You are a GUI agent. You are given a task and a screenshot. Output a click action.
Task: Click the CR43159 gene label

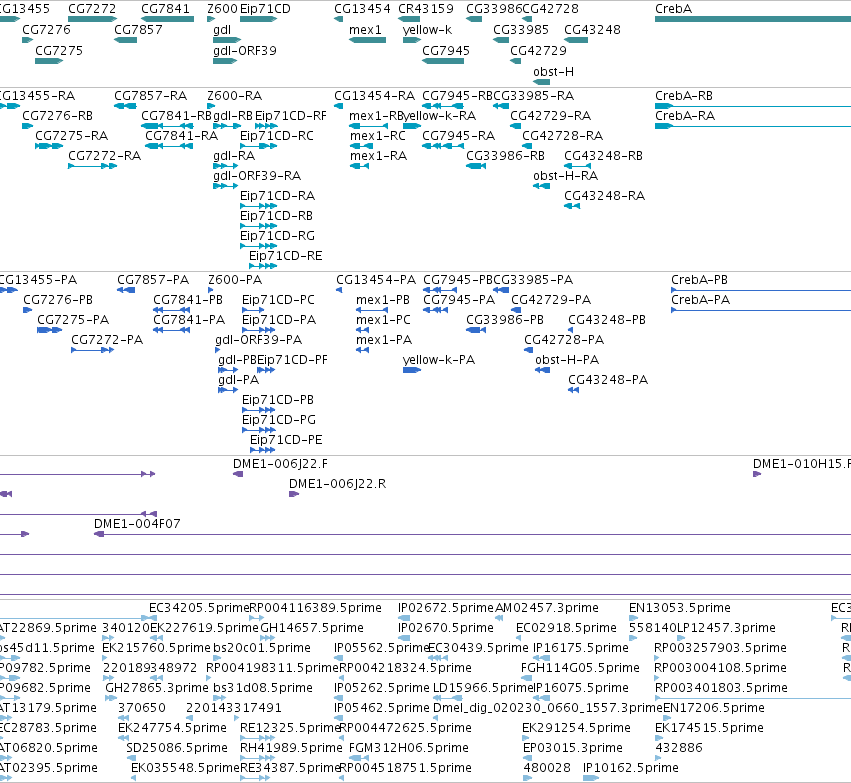pyautogui.click(x=426, y=9)
